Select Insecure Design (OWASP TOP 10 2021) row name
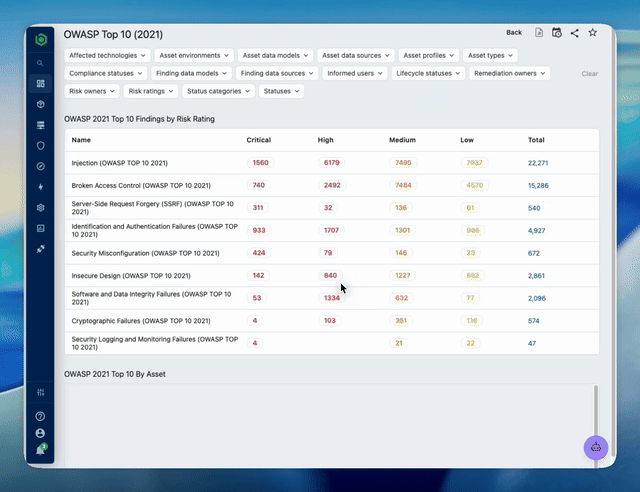 [131, 276]
